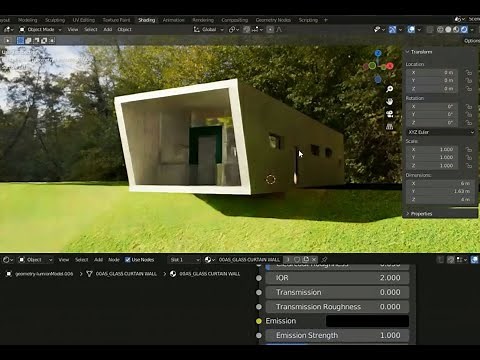This screenshot has width=480, height=360.
Task: Lock the Location X field
Action: click(x=469, y=73)
